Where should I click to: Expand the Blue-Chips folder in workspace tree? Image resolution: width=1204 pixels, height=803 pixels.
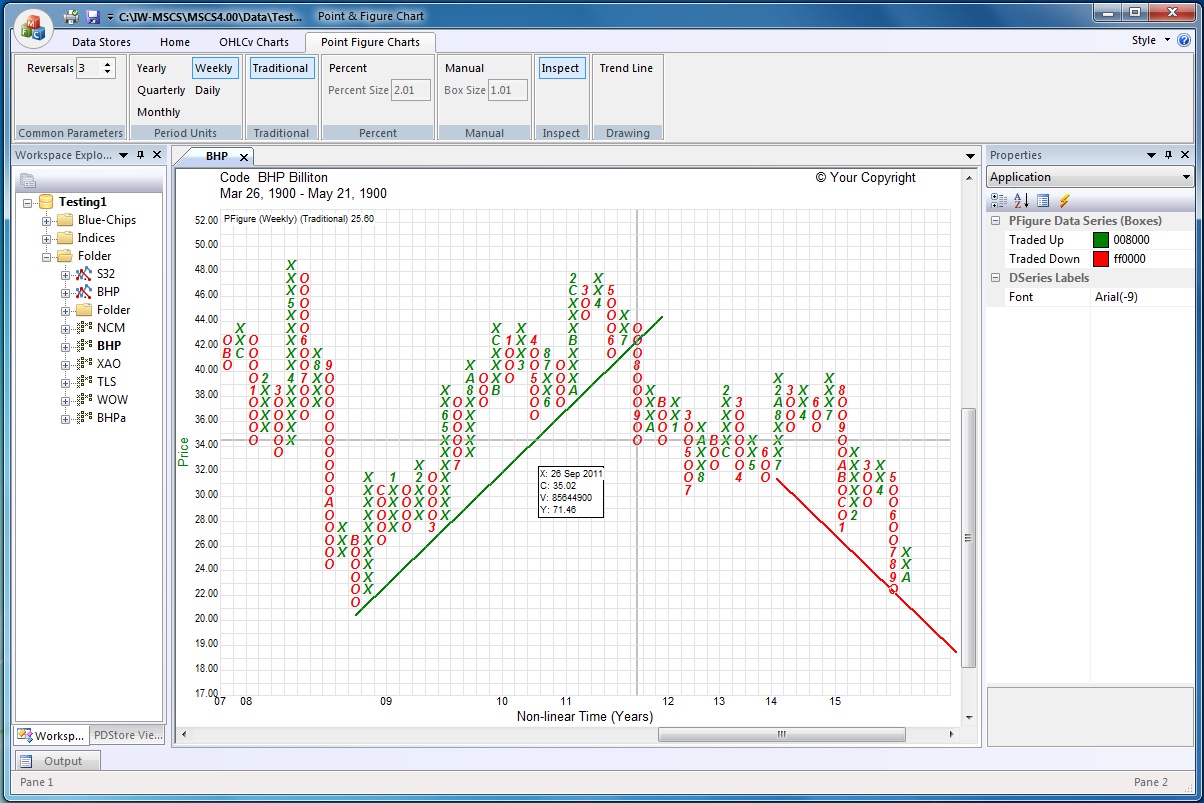tap(47, 220)
